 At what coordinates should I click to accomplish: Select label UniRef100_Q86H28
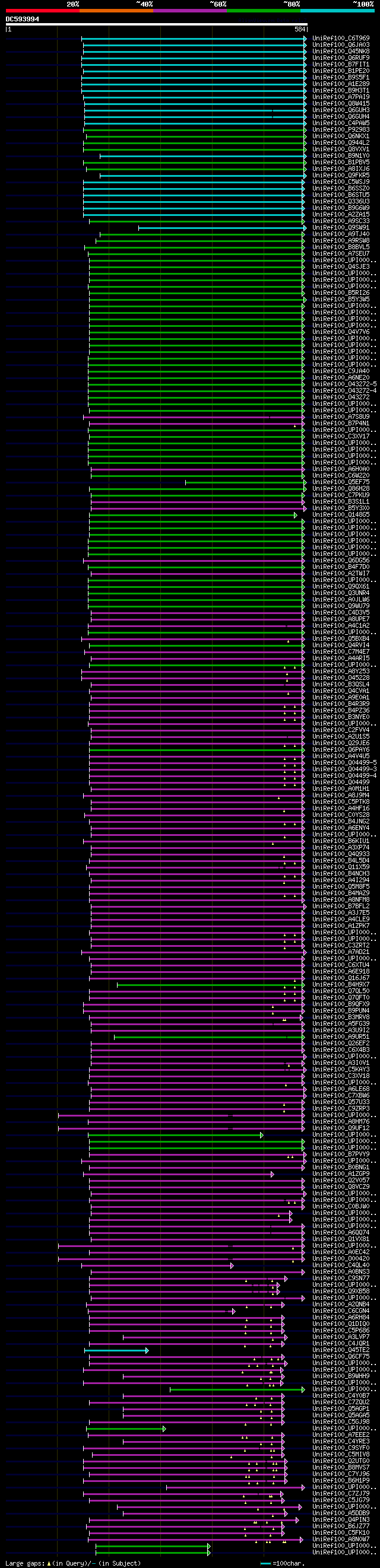[x=341, y=489]
